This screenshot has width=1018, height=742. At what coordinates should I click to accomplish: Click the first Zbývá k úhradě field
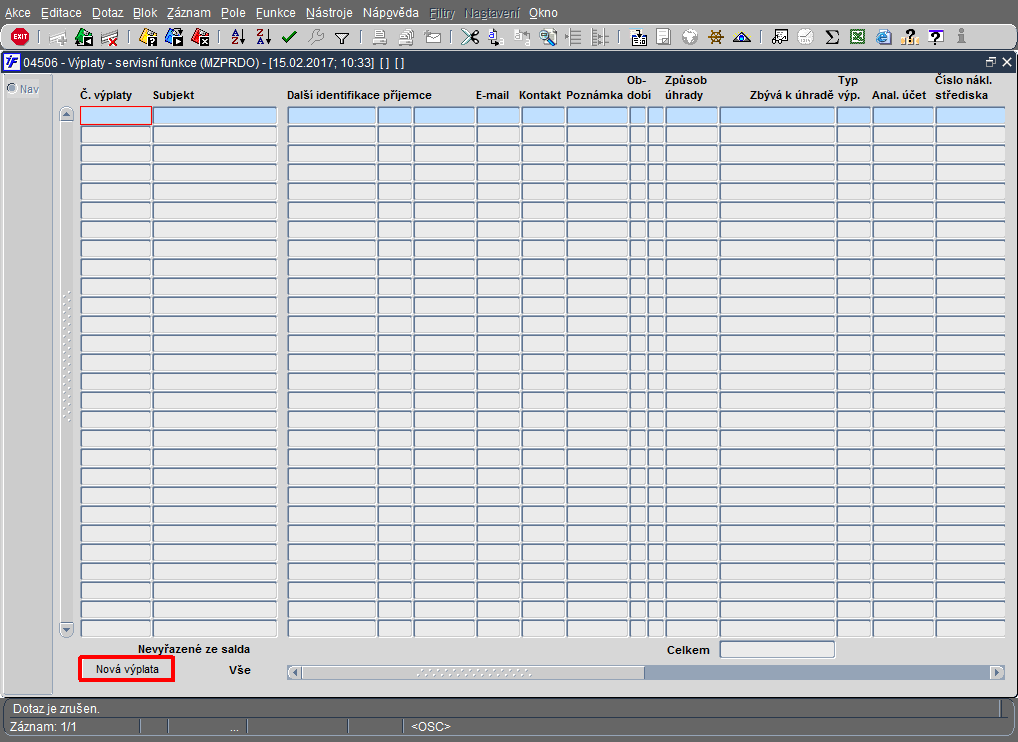pos(777,116)
